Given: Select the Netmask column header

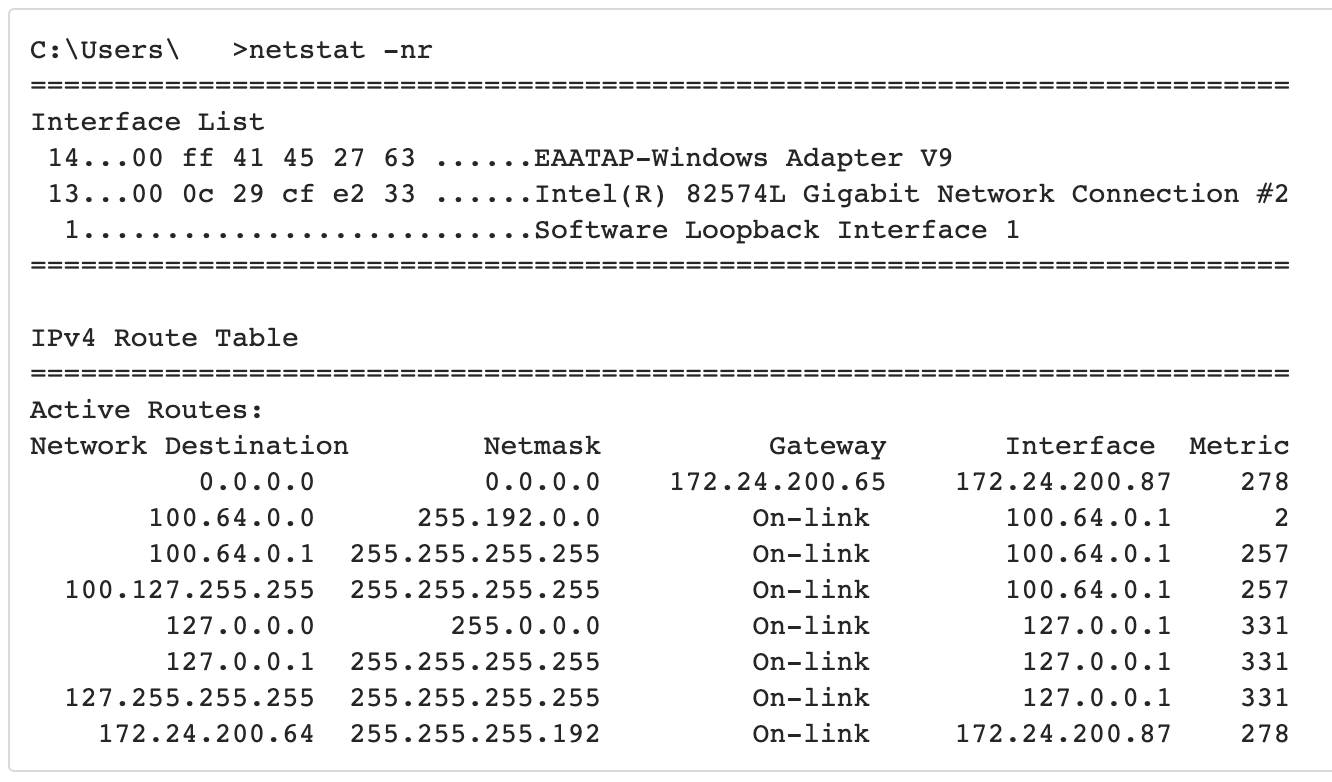Looking at the screenshot, I should [542, 446].
